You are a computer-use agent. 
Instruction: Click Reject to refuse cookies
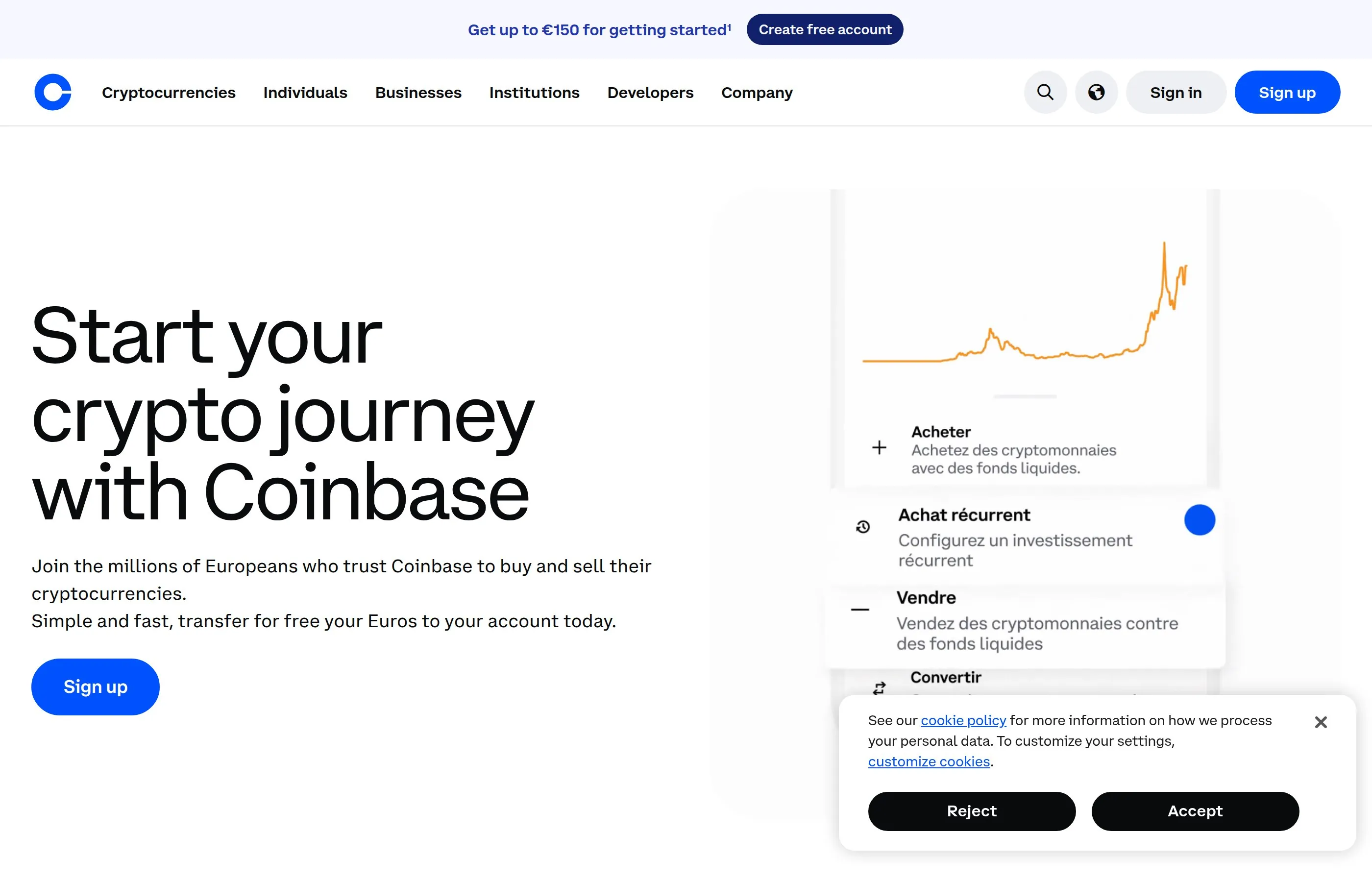click(972, 811)
